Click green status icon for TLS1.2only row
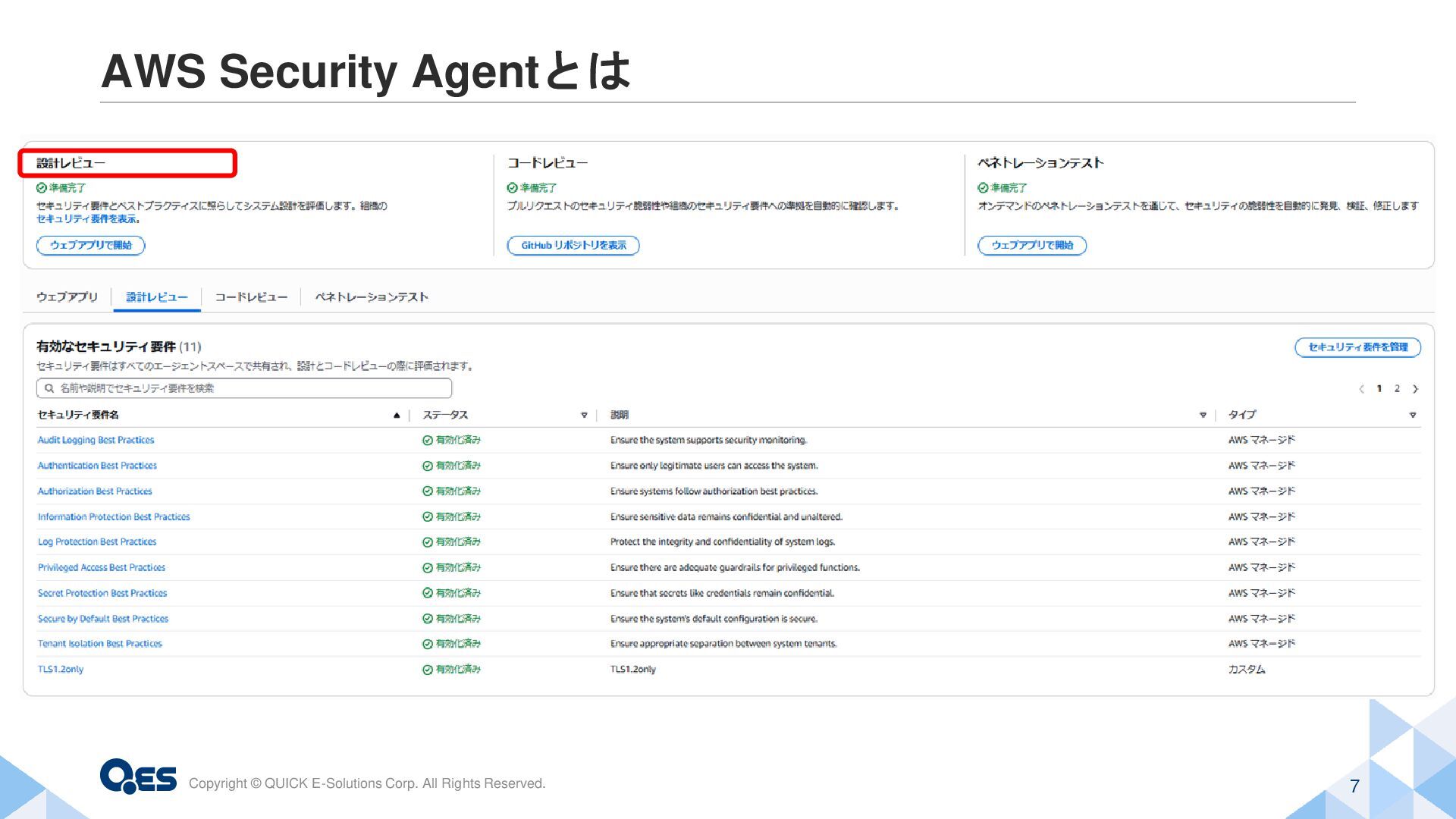Viewport: 1456px width, 819px height. click(x=428, y=670)
